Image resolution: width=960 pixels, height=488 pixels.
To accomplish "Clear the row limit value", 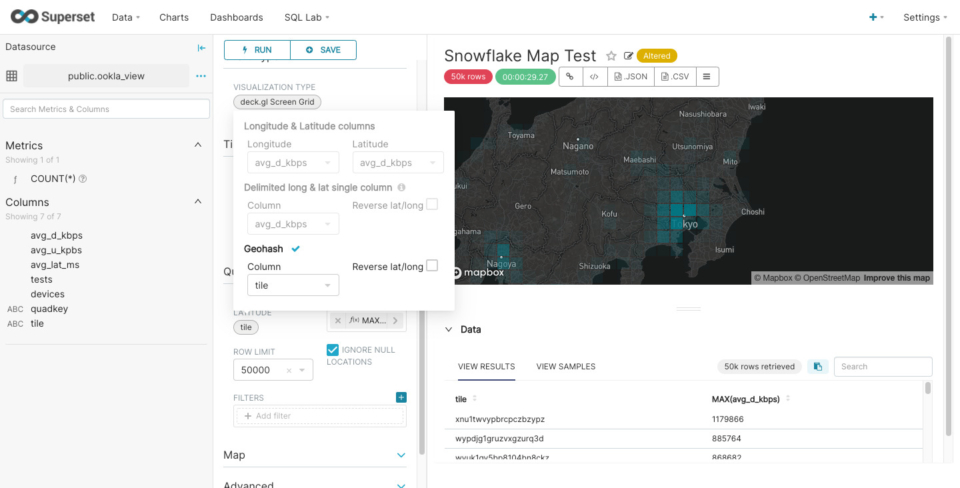I will [x=289, y=370].
